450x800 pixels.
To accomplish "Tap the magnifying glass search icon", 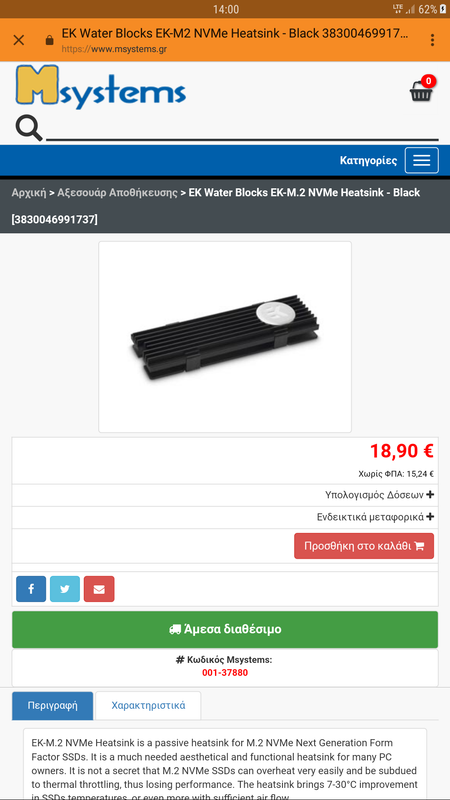I will 29,128.
